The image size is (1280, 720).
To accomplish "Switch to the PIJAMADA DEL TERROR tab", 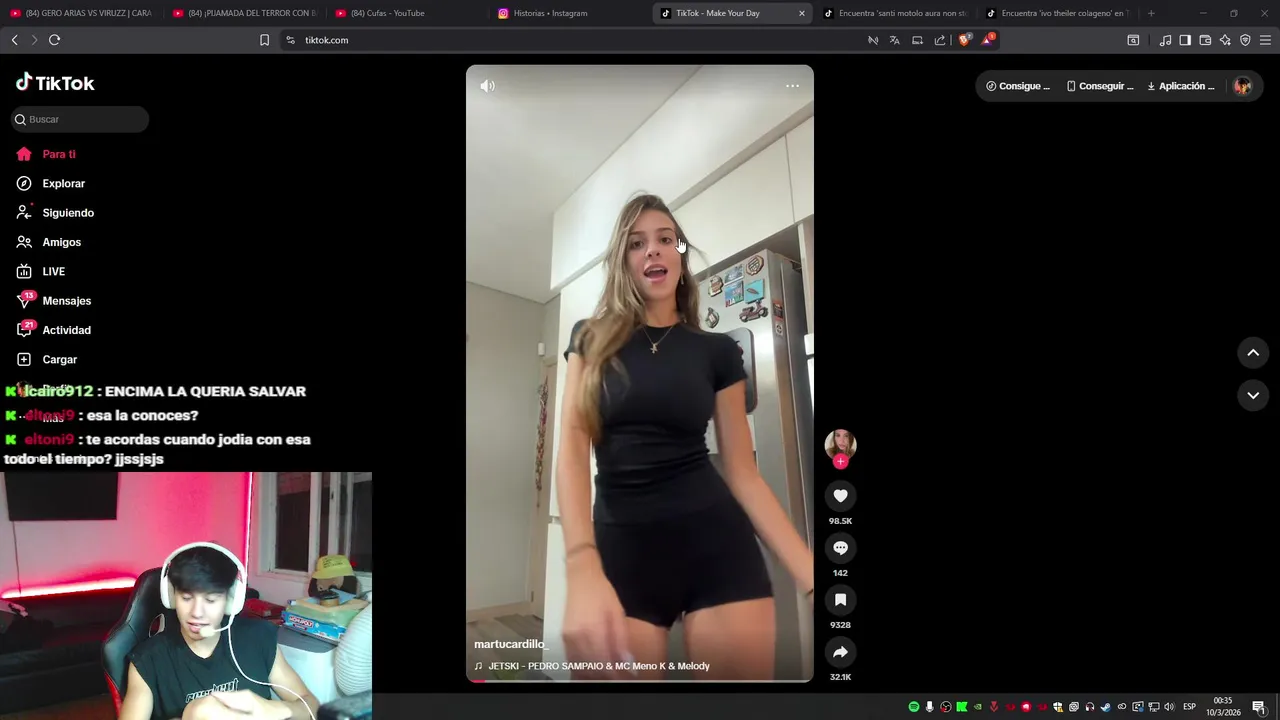I will coord(245,13).
